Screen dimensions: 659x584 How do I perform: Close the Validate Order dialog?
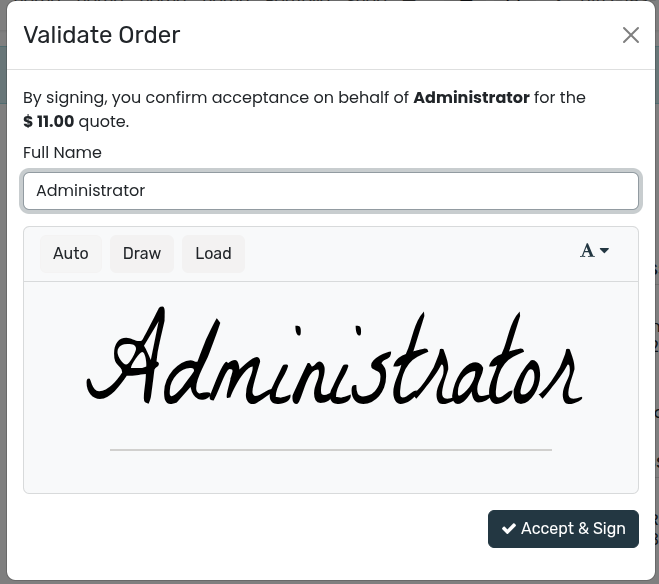(630, 35)
